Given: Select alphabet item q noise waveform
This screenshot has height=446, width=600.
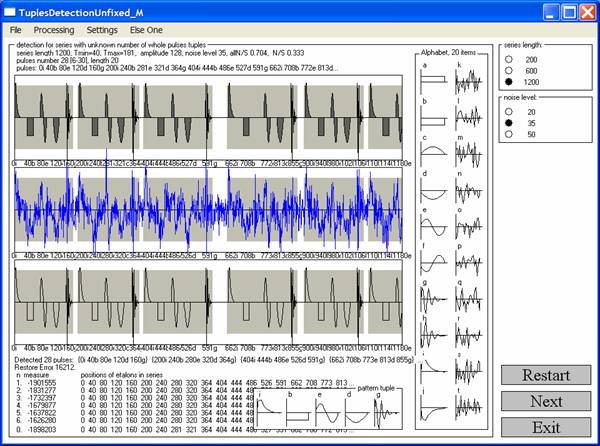Looking at the screenshot, I should point(468,299).
